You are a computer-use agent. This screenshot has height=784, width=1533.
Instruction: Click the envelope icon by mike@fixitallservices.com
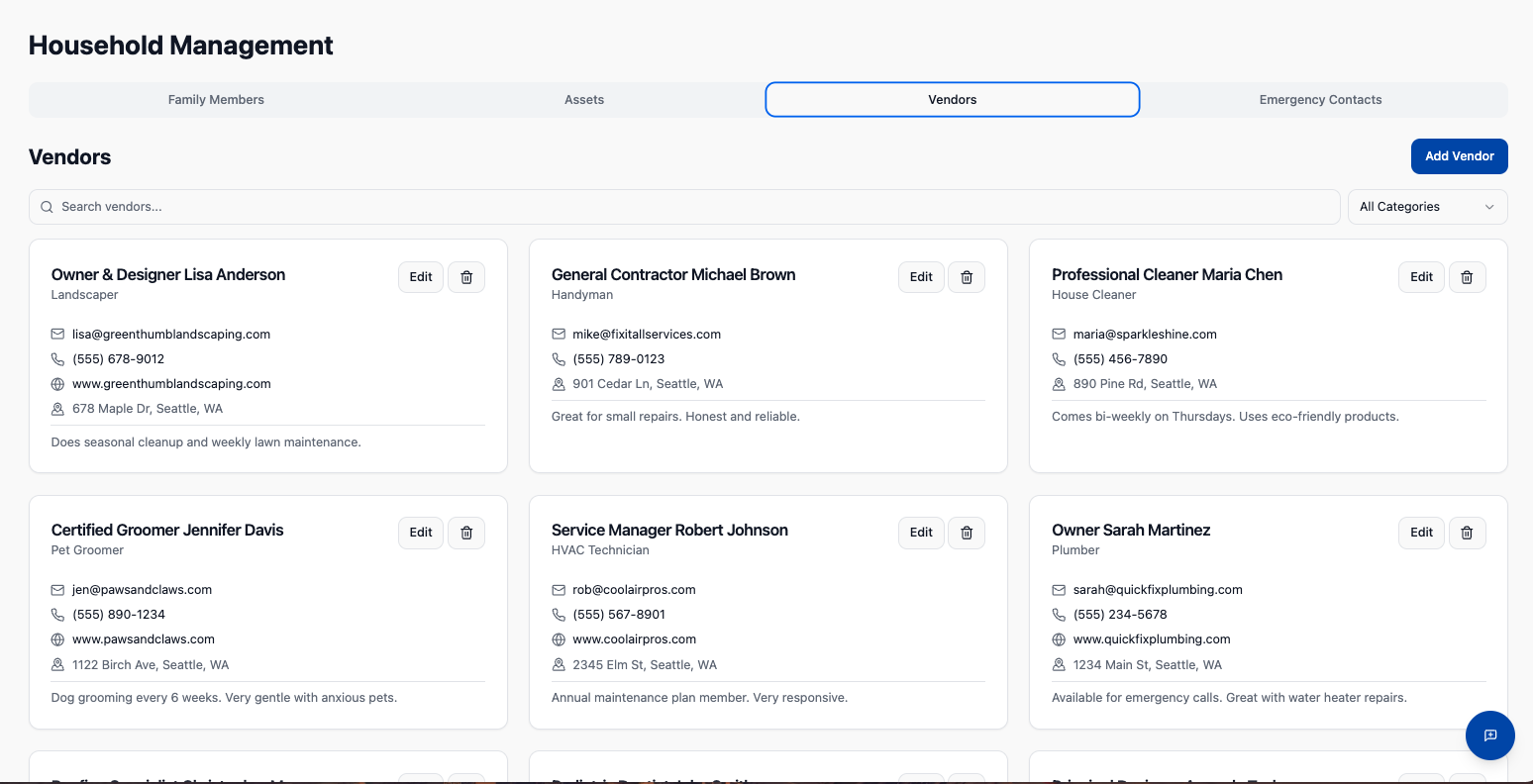[559, 335]
